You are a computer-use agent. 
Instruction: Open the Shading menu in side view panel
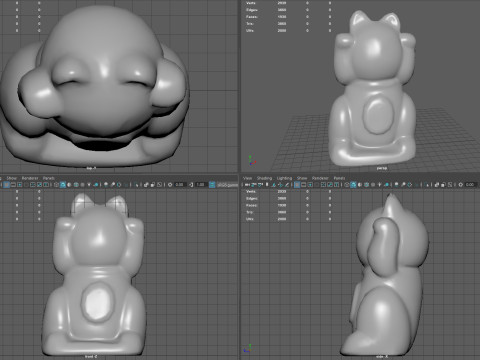point(264,178)
